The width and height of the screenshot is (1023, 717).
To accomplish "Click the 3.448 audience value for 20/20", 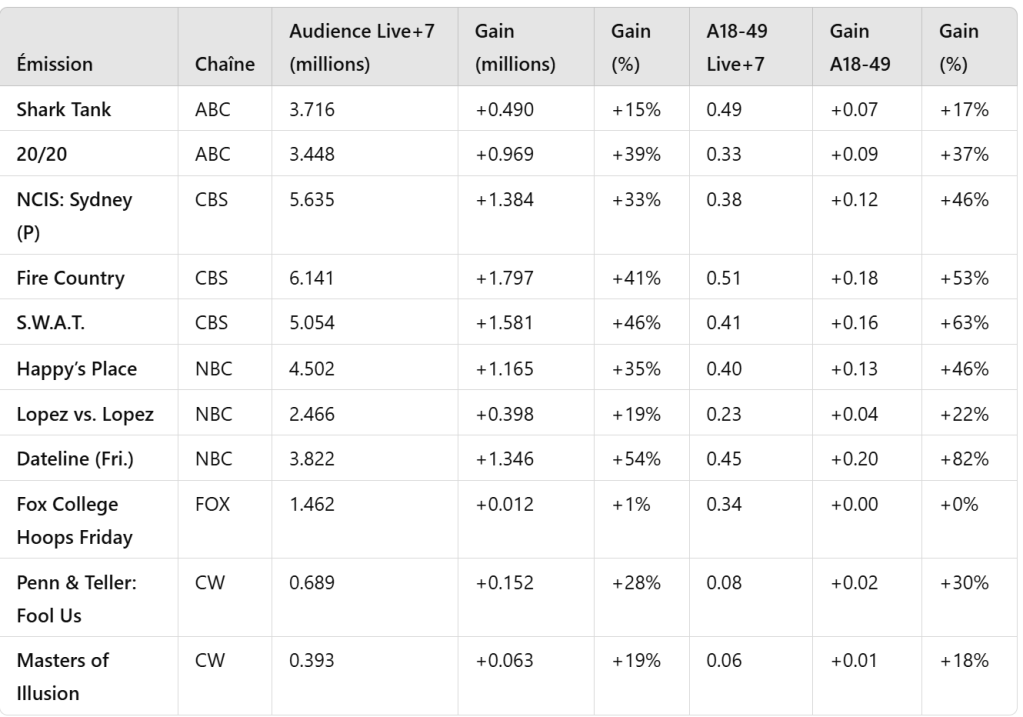I will (311, 154).
